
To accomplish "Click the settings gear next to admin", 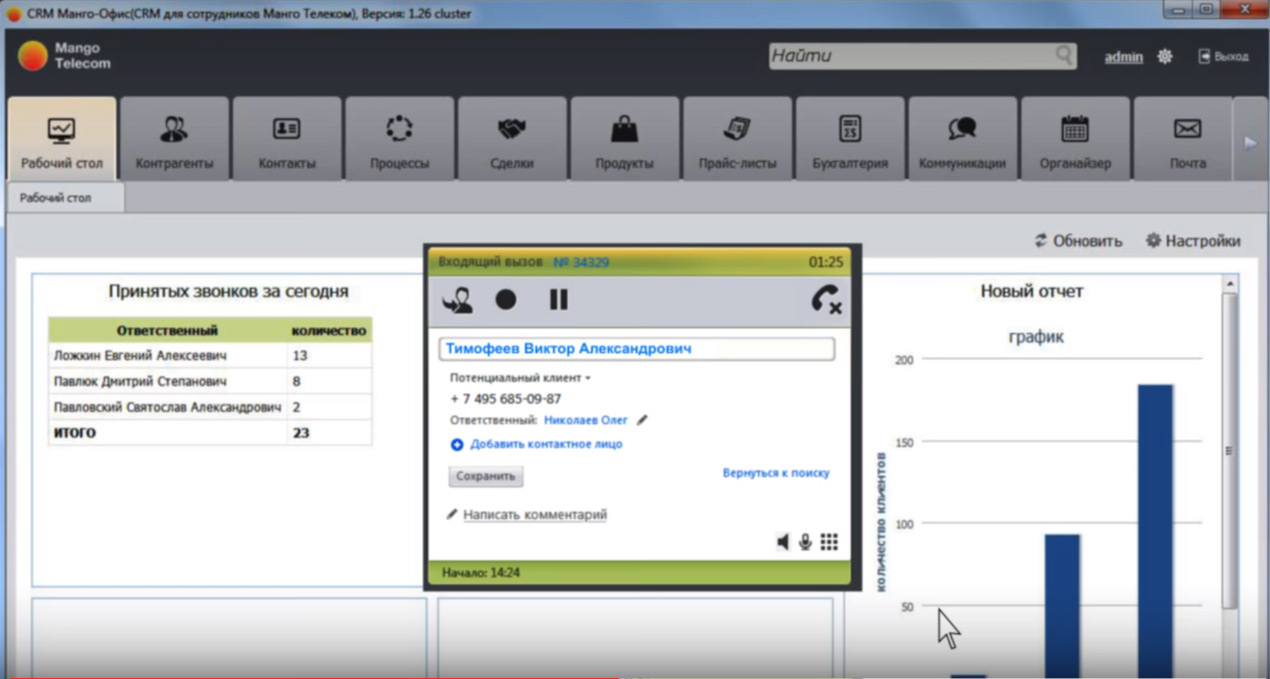I will (1165, 57).
